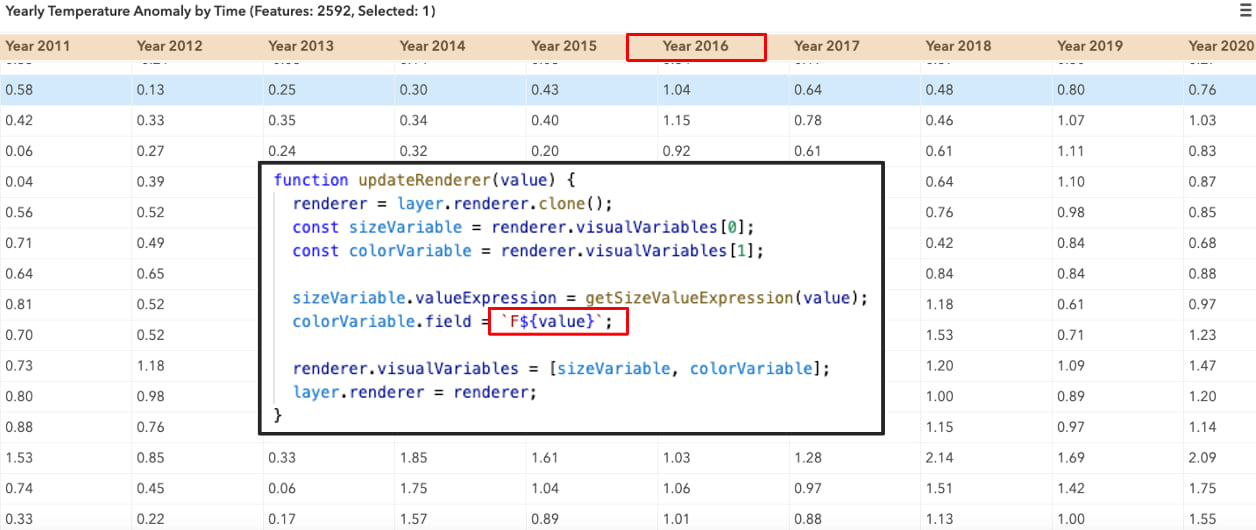Select the row starting with 1.53
The height and width of the screenshot is (530, 1256).
click(x=628, y=458)
